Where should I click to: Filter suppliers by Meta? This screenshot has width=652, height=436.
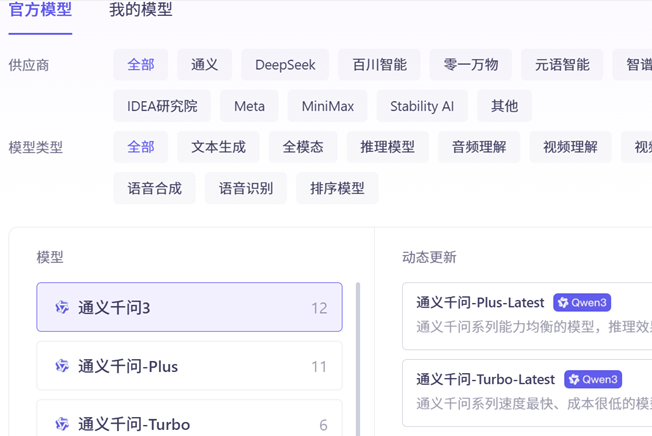coord(249,106)
